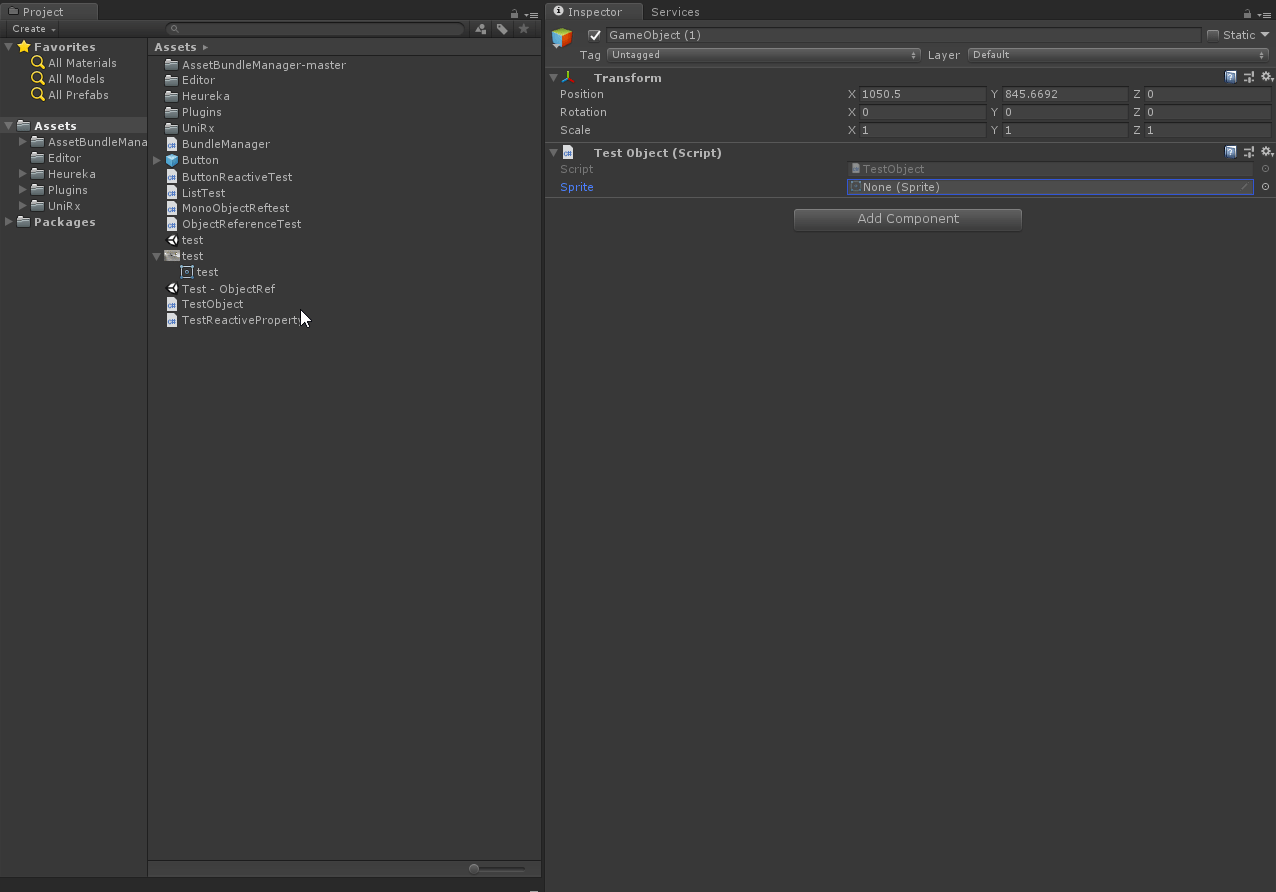
Task: Open the Test Object settings gear icon
Action: (x=1267, y=152)
